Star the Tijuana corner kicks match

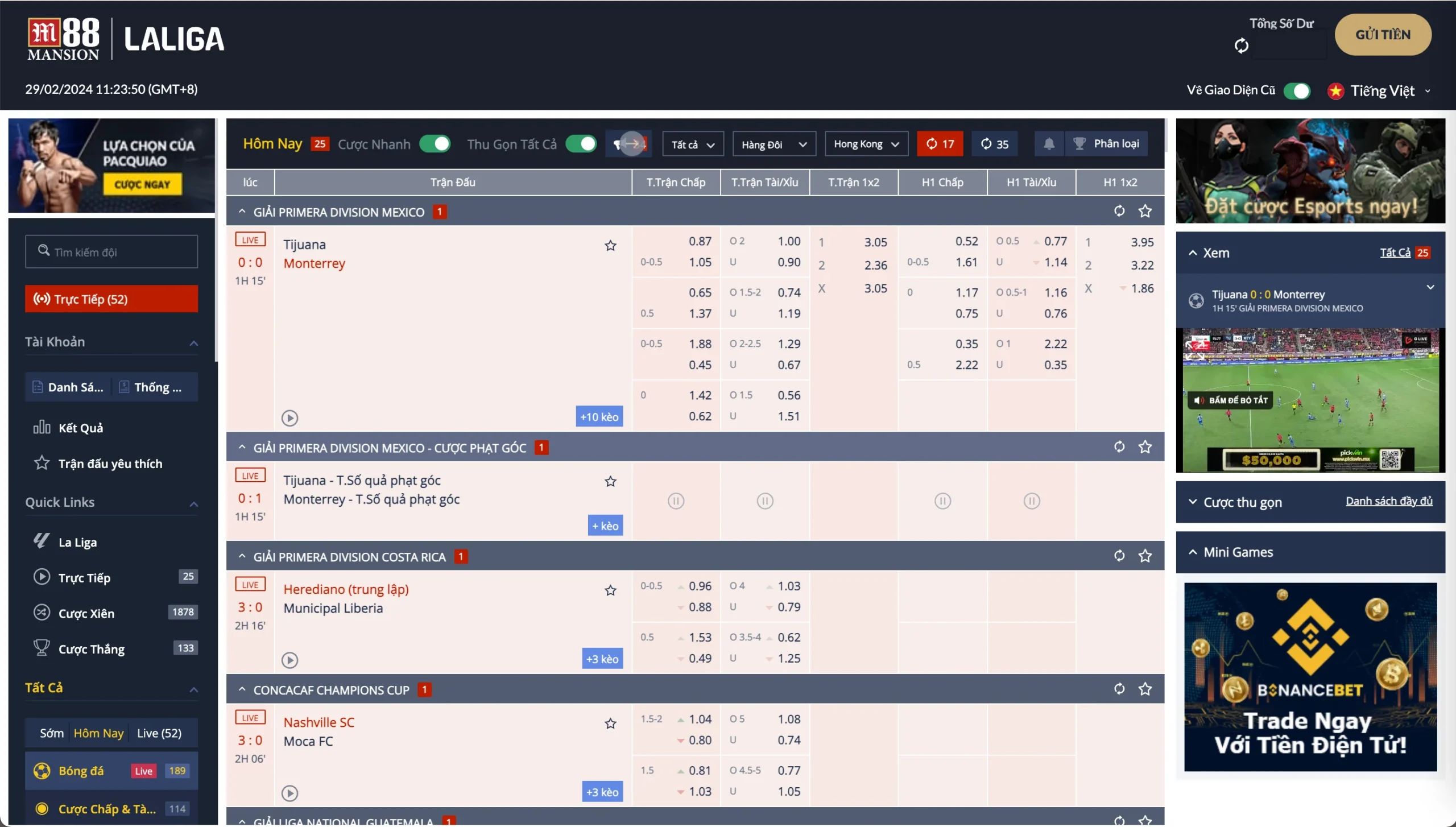pos(610,482)
